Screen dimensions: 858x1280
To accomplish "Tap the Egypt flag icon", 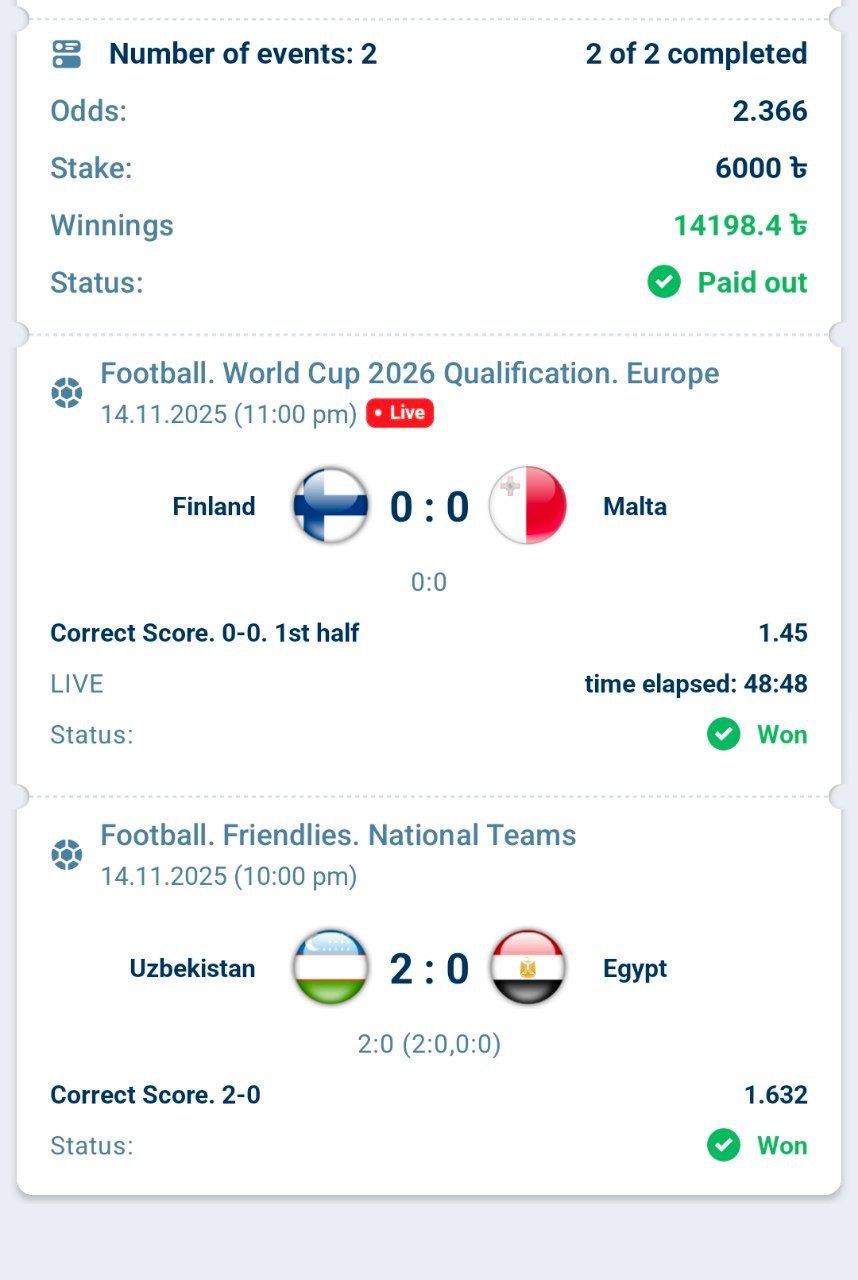I will [527, 968].
